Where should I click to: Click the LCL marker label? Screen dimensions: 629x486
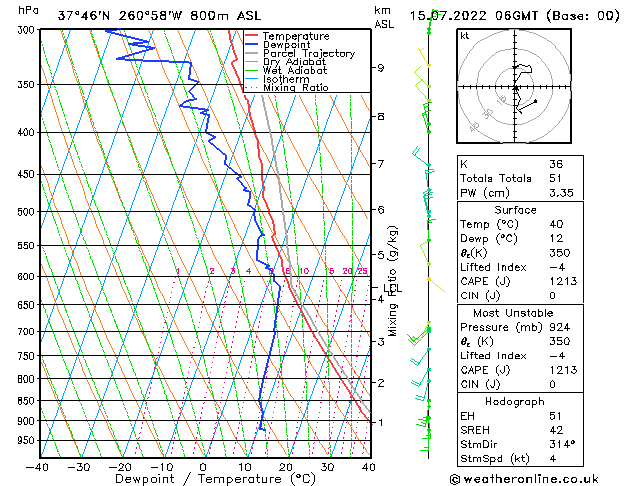[392, 288]
